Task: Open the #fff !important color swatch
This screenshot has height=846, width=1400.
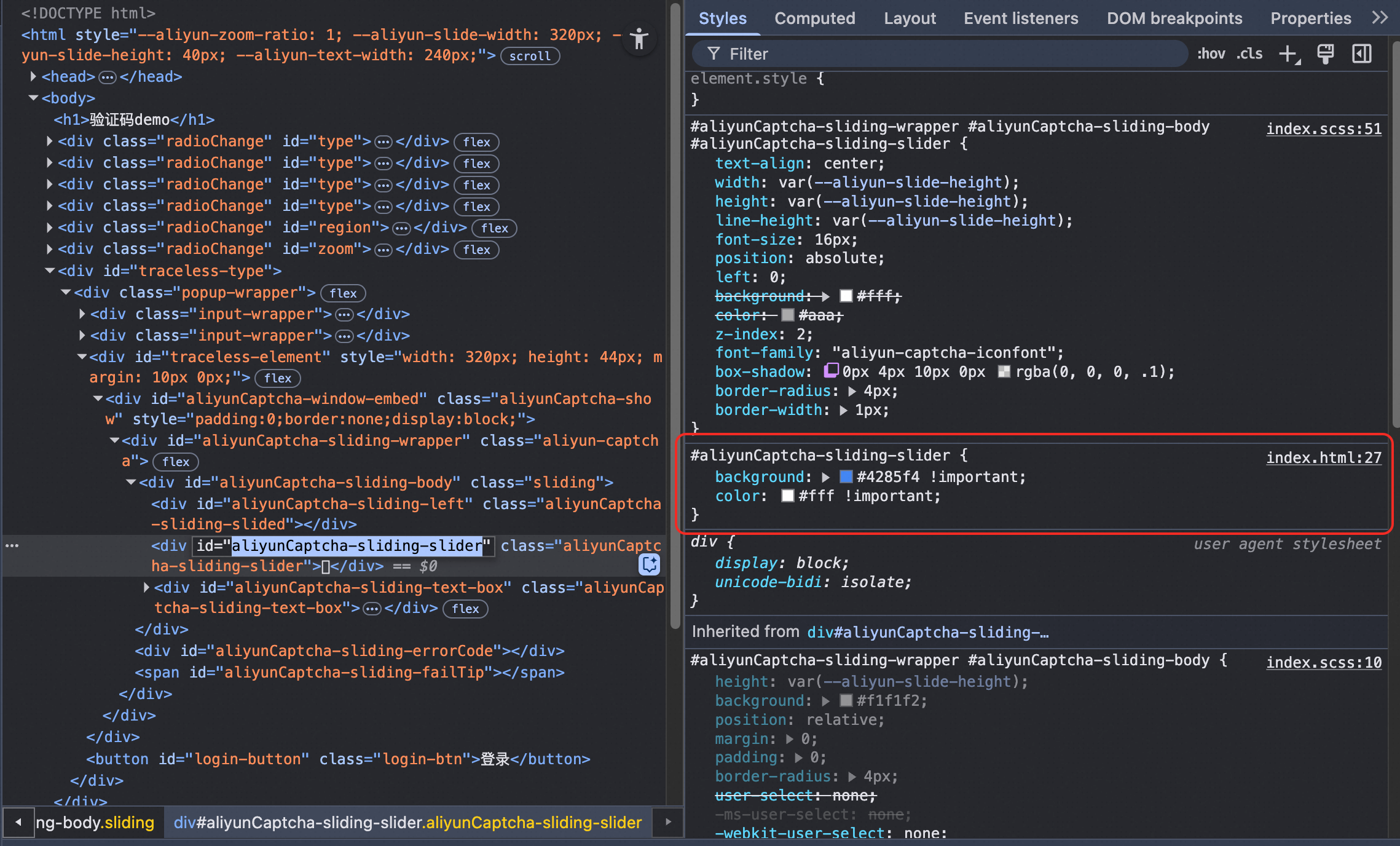Action: [788, 496]
